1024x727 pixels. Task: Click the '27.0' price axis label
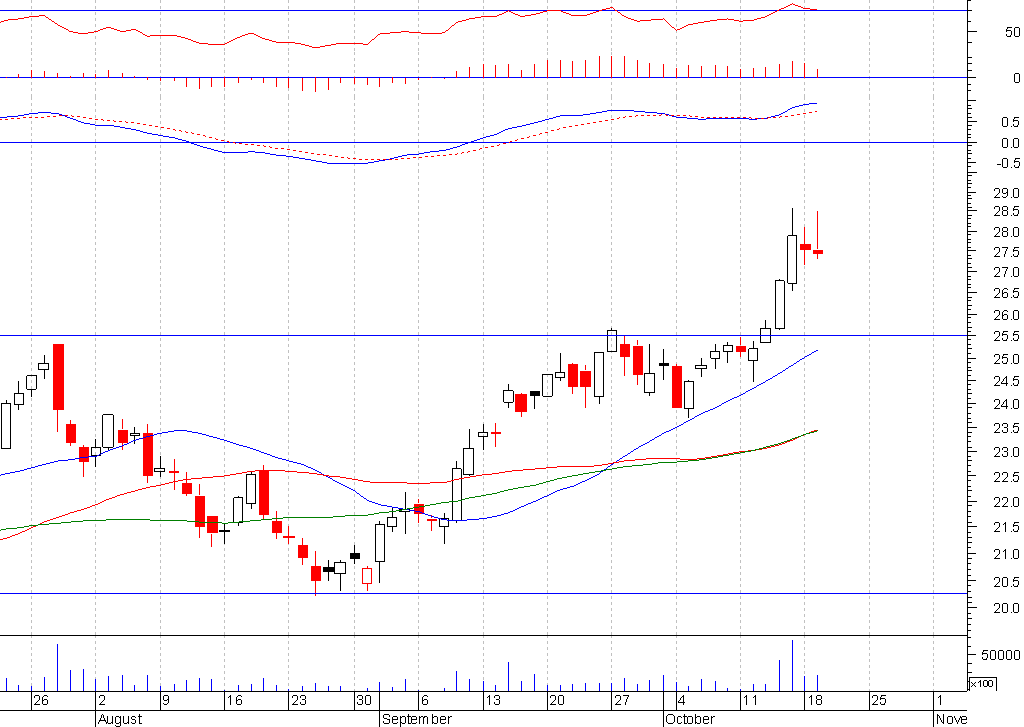click(x=1006, y=272)
